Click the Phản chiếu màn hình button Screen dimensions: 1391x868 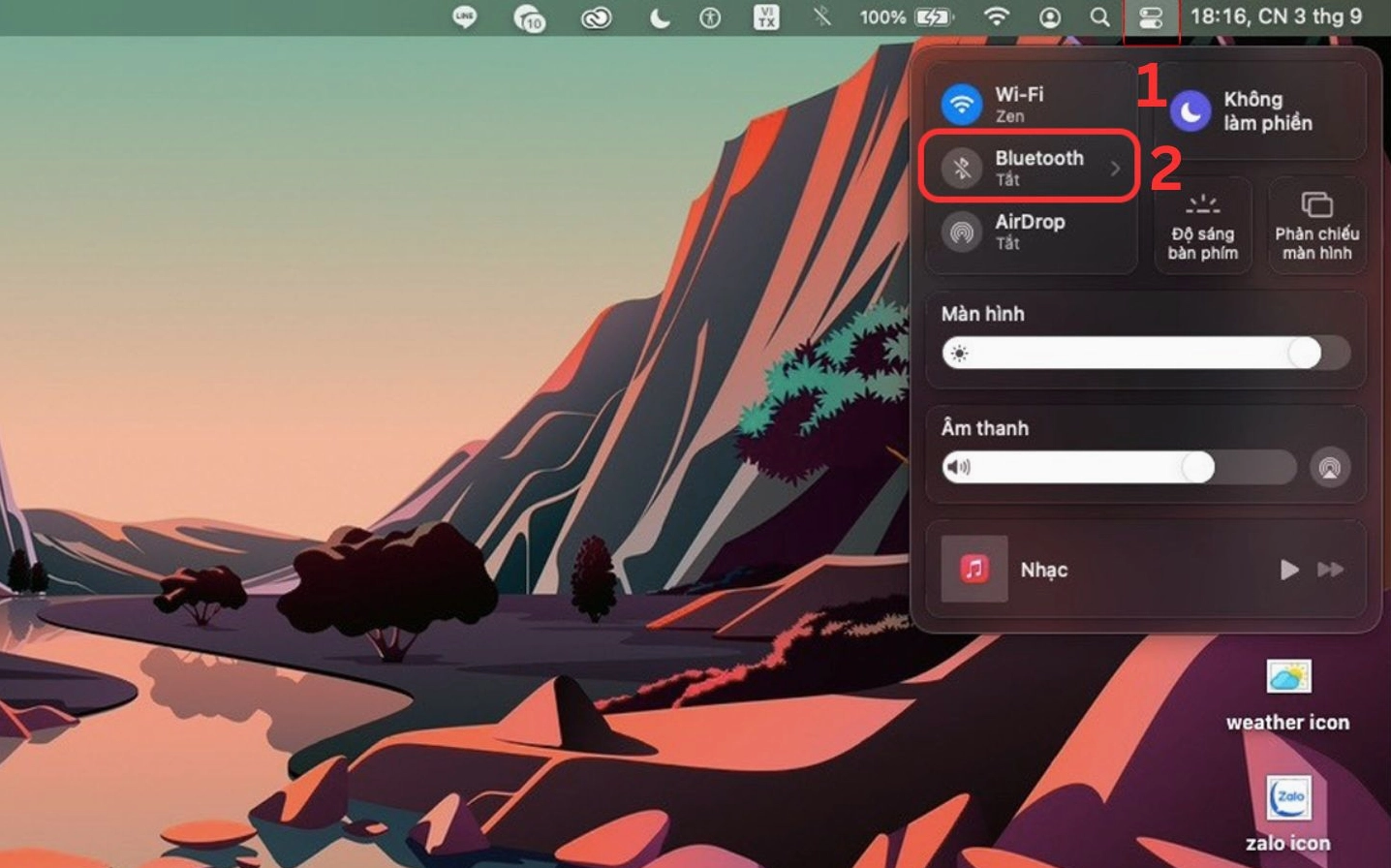coord(1316,227)
